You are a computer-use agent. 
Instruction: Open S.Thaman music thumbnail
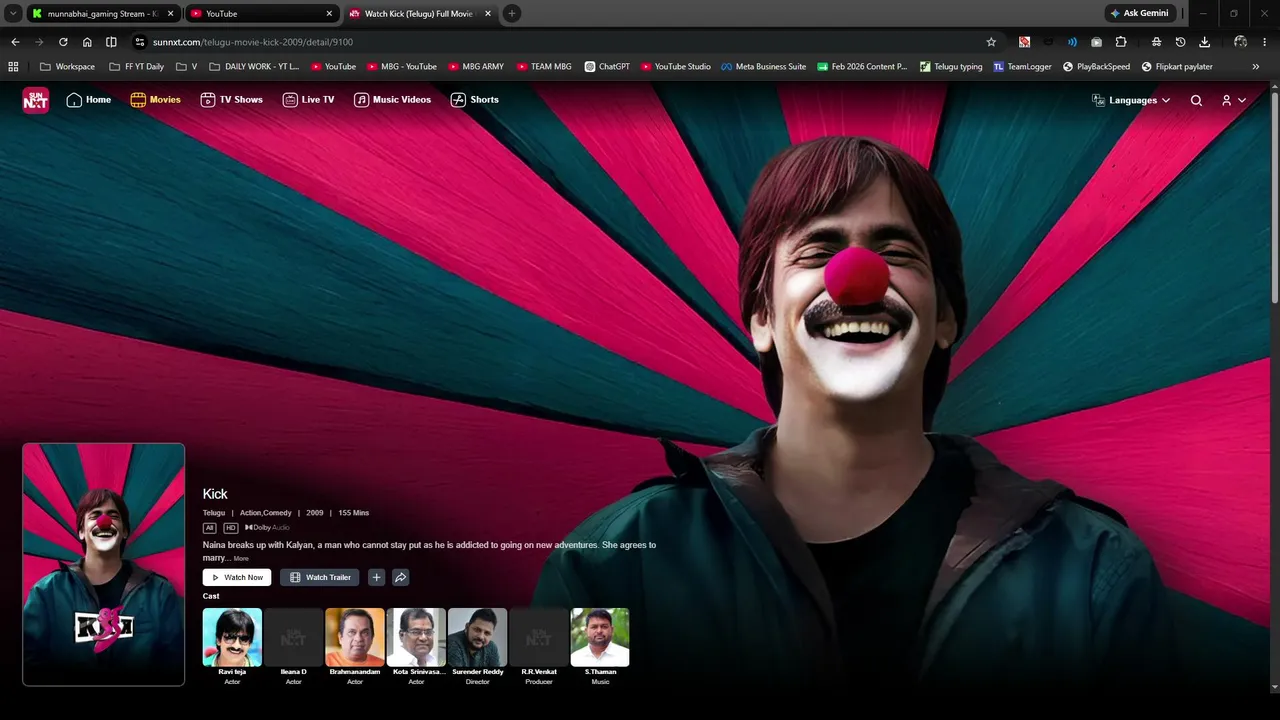point(600,637)
